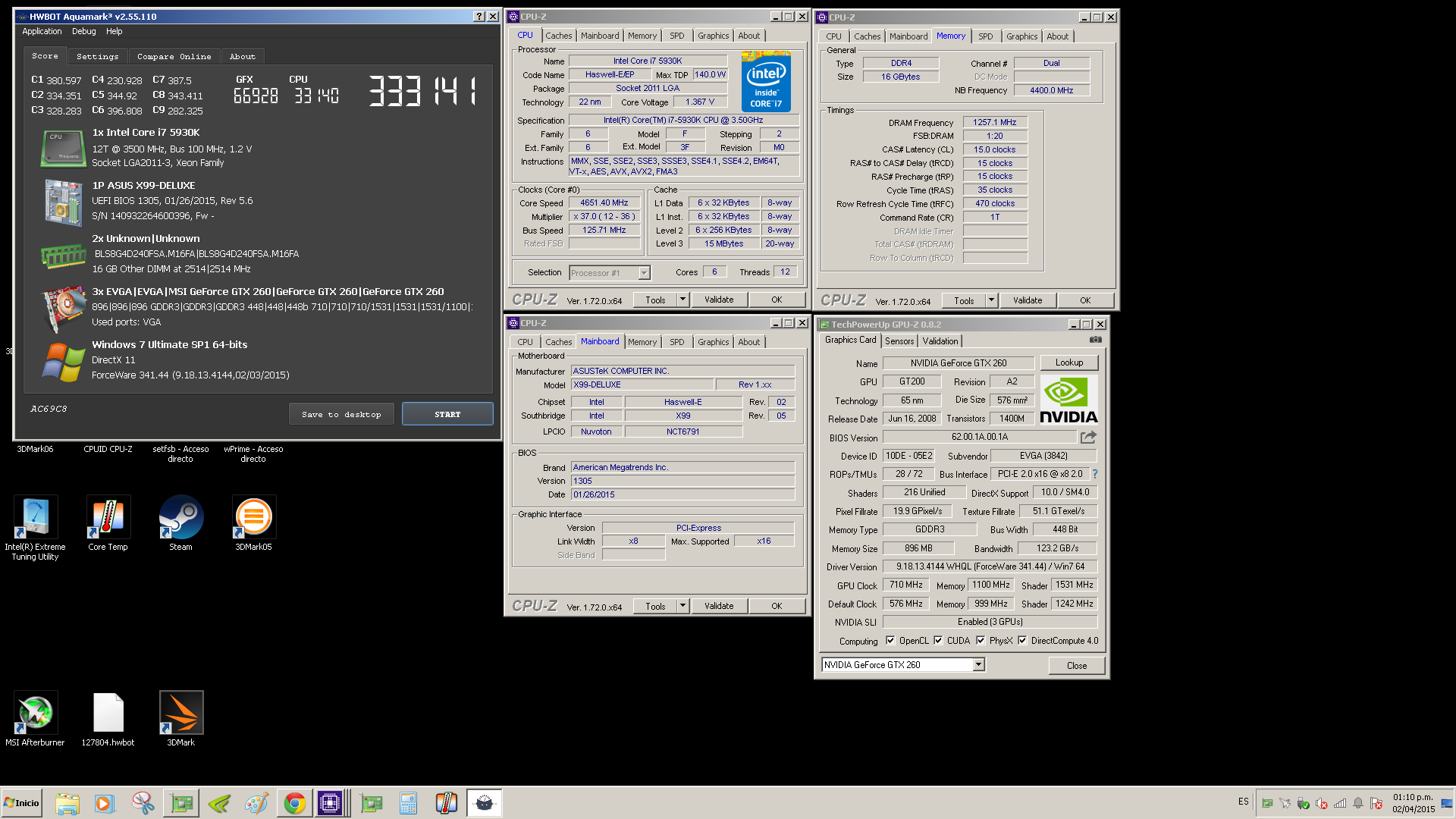Viewport: 1456px width, 819px height.
Task: Open the Core Temp desktop shortcut
Action: click(108, 523)
